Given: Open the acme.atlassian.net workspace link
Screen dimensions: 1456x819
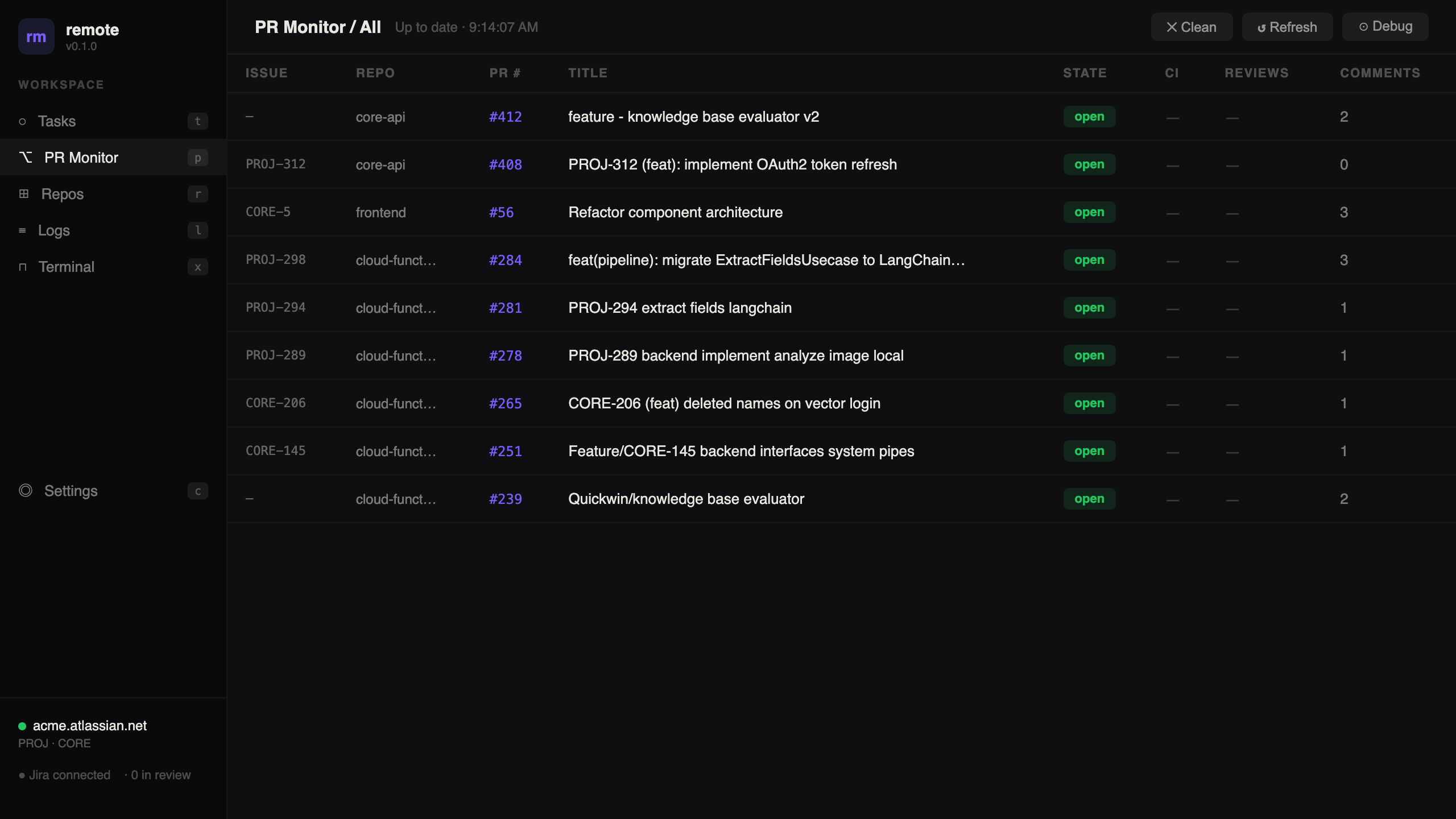Looking at the screenshot, I should 89,726.
